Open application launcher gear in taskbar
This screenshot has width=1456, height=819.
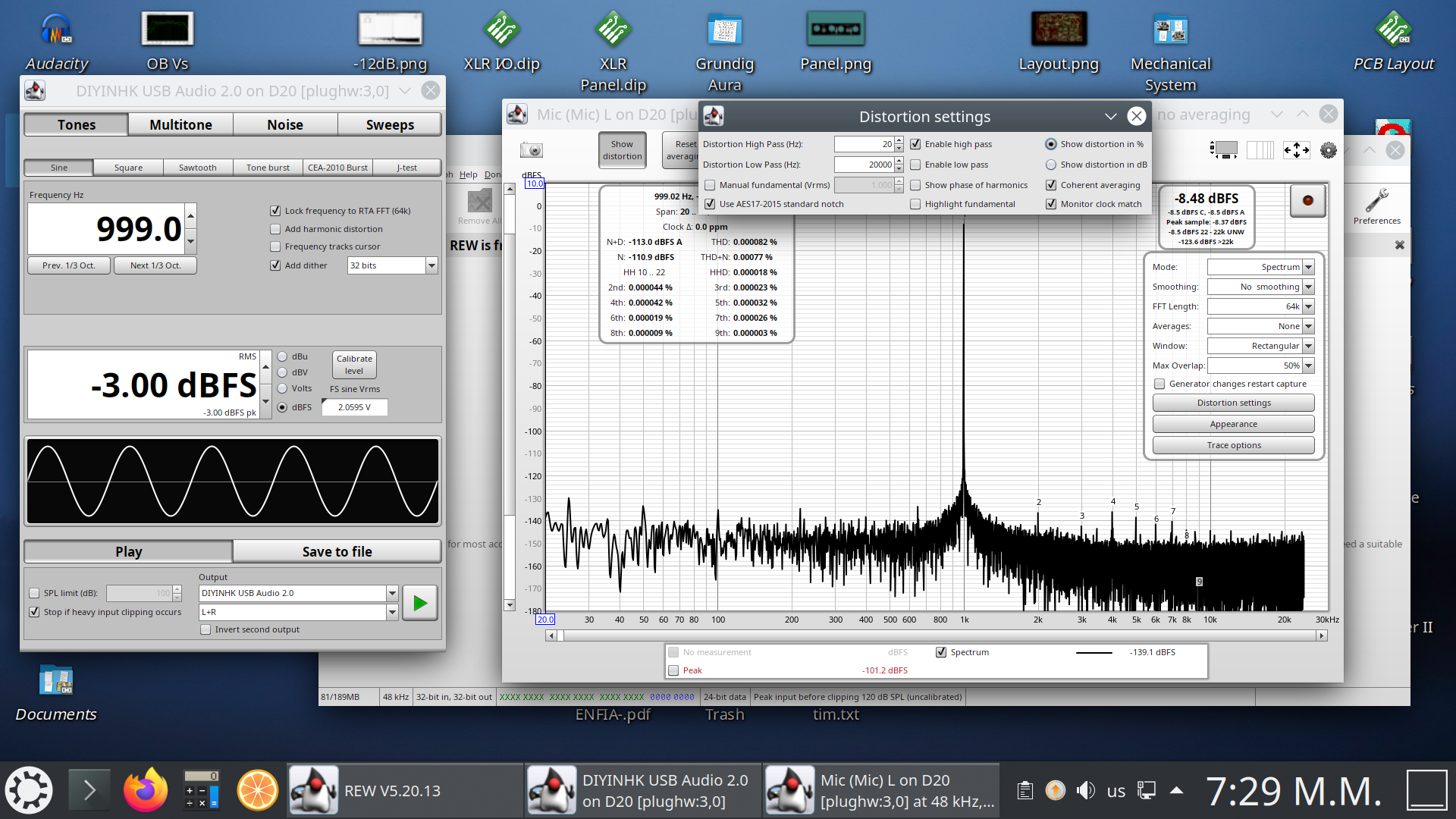pos(29,790)
